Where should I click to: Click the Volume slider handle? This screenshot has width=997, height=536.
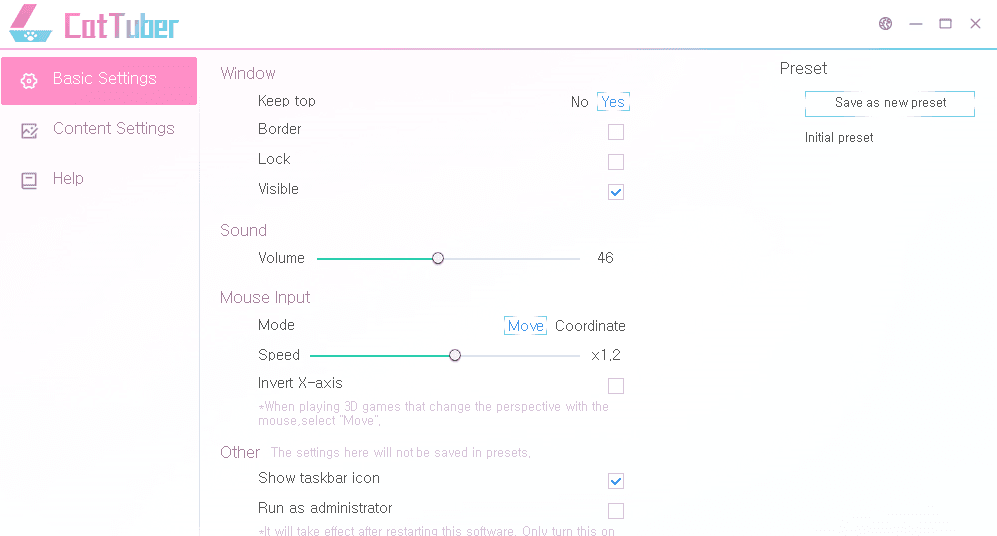click(438, 258)
